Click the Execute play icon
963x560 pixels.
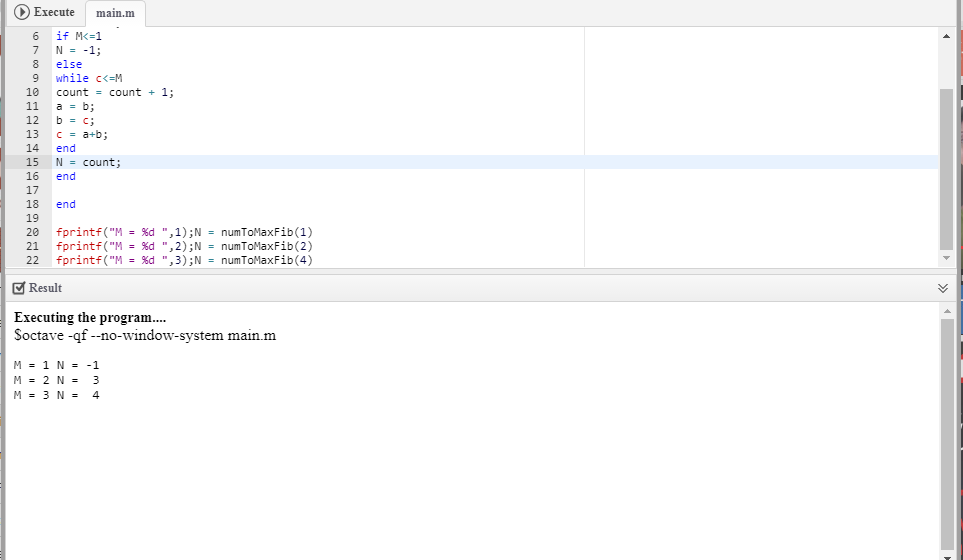coord(21,12)
